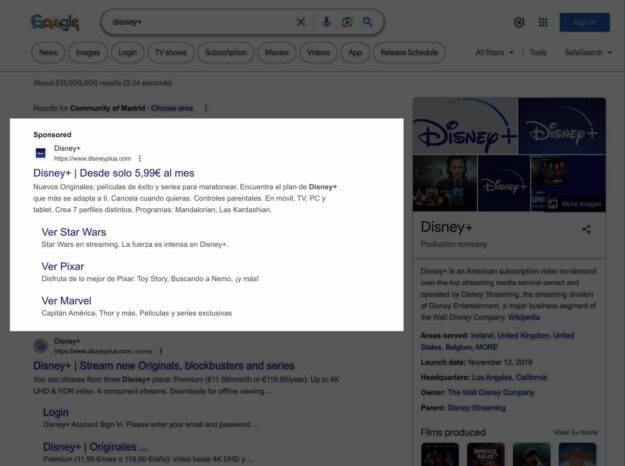
Task: Click the Disney+ favicon in the sponsored ad
Action: click(41, 153)
